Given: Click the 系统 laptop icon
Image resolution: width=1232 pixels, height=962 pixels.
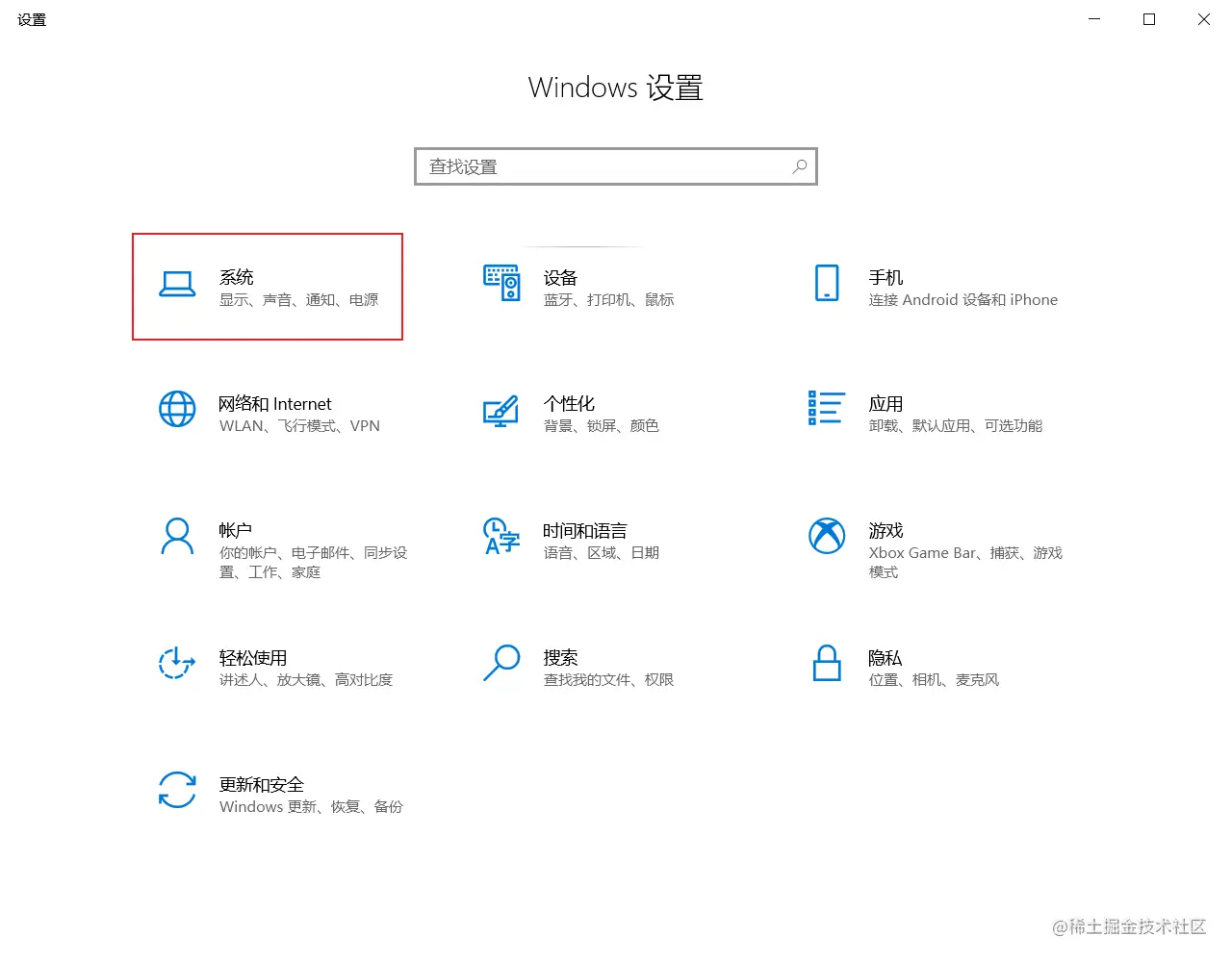Looking at the screenshot, I should (177, 284).
